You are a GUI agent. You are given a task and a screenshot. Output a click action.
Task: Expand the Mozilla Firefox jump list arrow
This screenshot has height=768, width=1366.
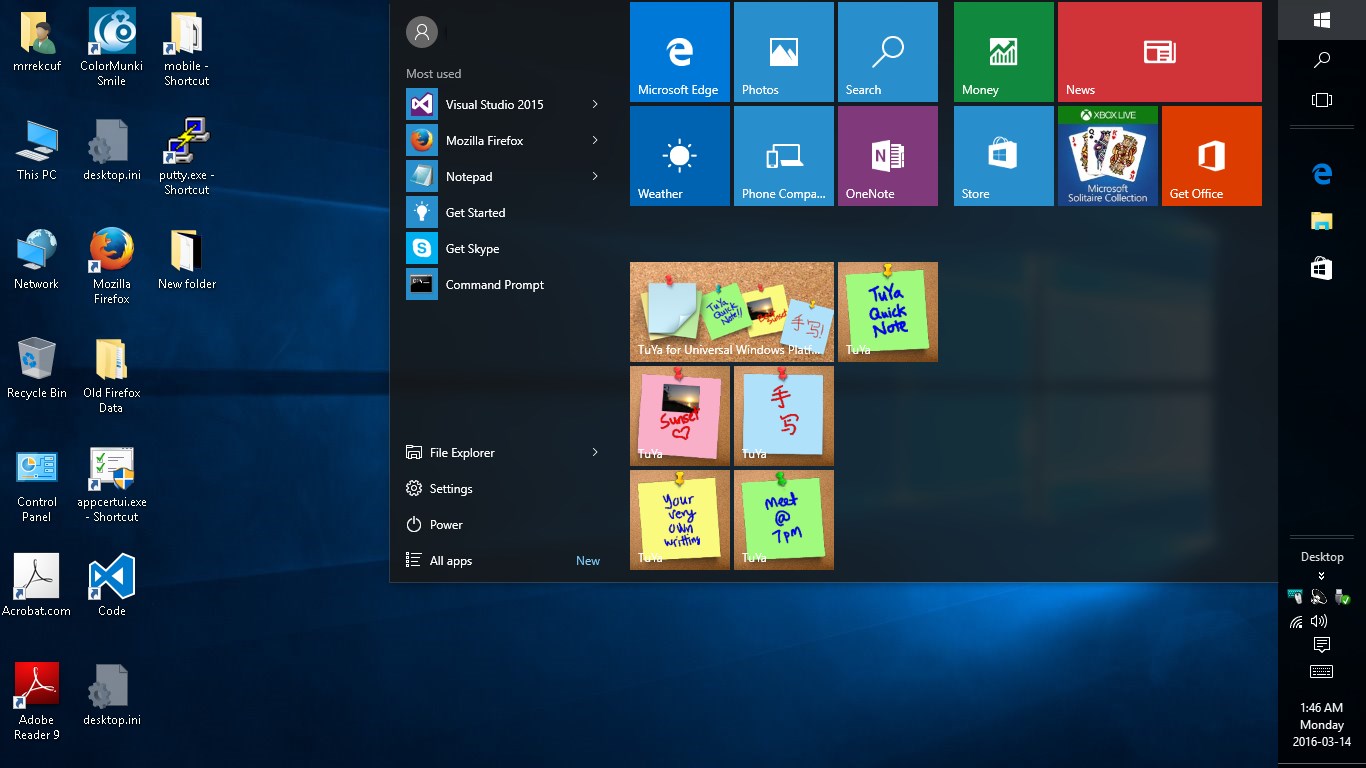(x=595, y=141)
